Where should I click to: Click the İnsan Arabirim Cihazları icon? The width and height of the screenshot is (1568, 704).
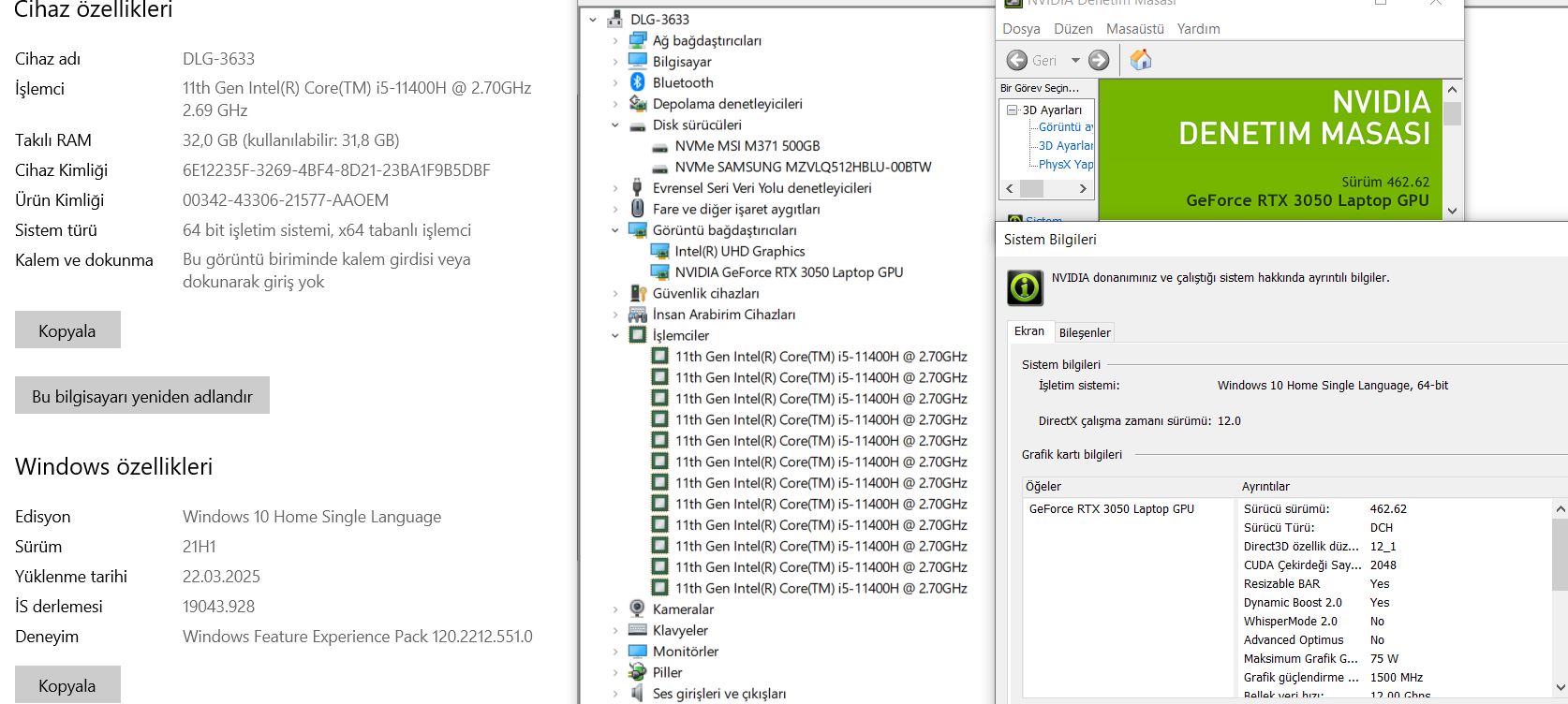(638, 315)
